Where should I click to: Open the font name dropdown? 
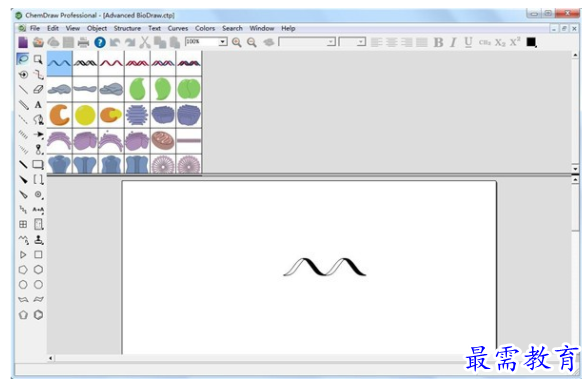tap(331, 42)
